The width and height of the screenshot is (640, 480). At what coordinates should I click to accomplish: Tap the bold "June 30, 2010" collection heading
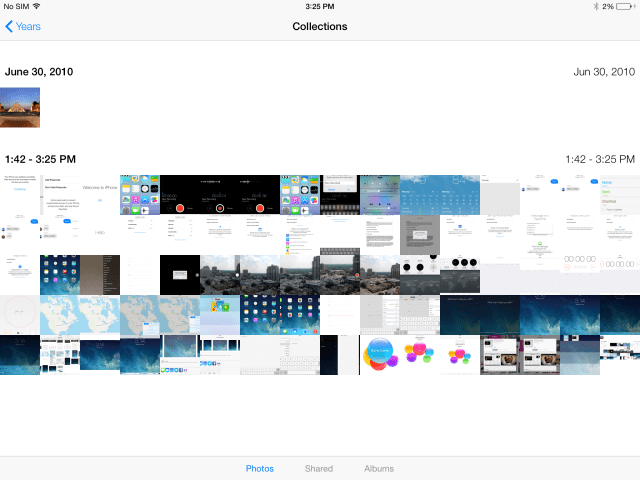39,72
